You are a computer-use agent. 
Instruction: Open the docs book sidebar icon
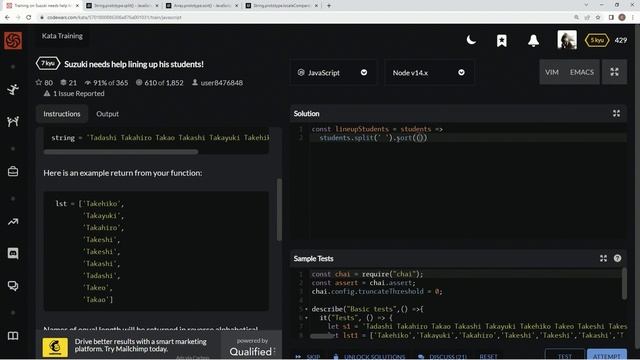[13, 336]
